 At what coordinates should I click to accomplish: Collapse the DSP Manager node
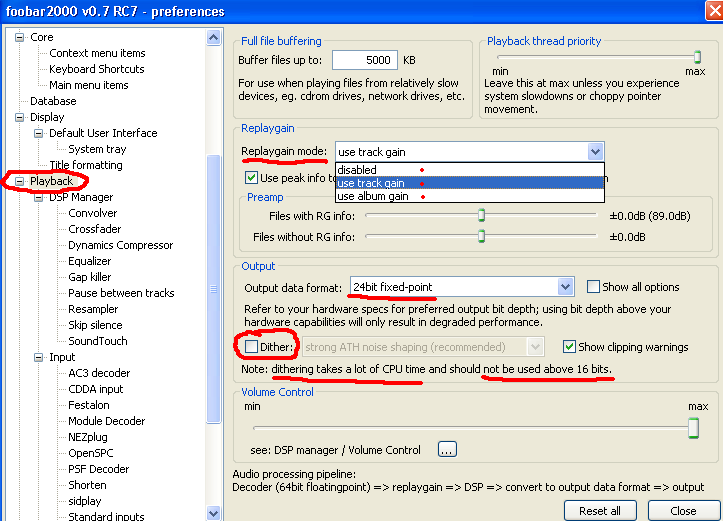click(x=39, y=197)
